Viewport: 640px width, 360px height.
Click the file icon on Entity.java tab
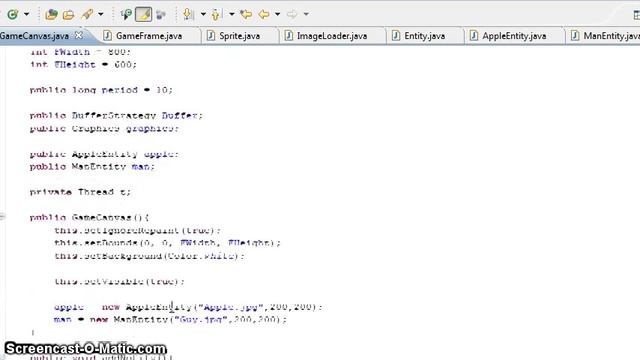[x=396, y=36]
